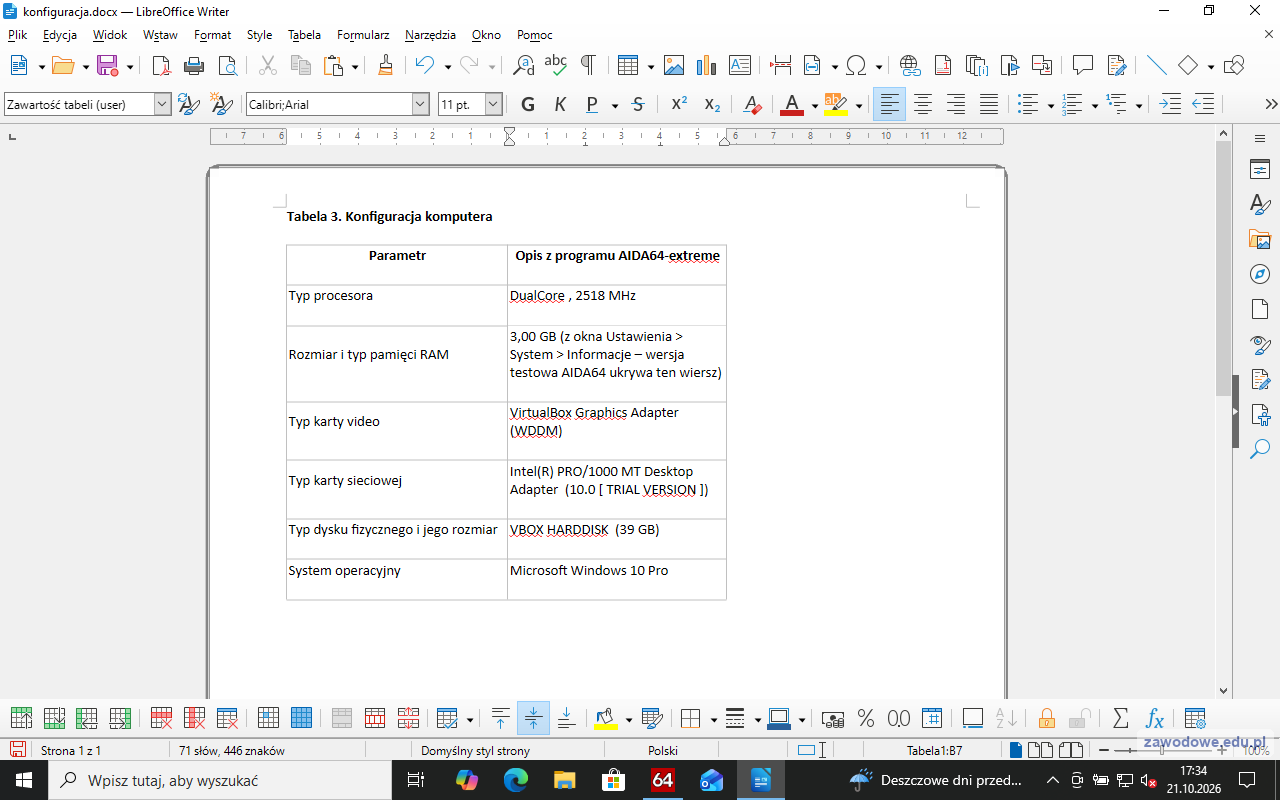This screenshot has width=1280, height=800.
Task: Click Sum sigma icon in table toolbar
Action: pos(1121,718)
